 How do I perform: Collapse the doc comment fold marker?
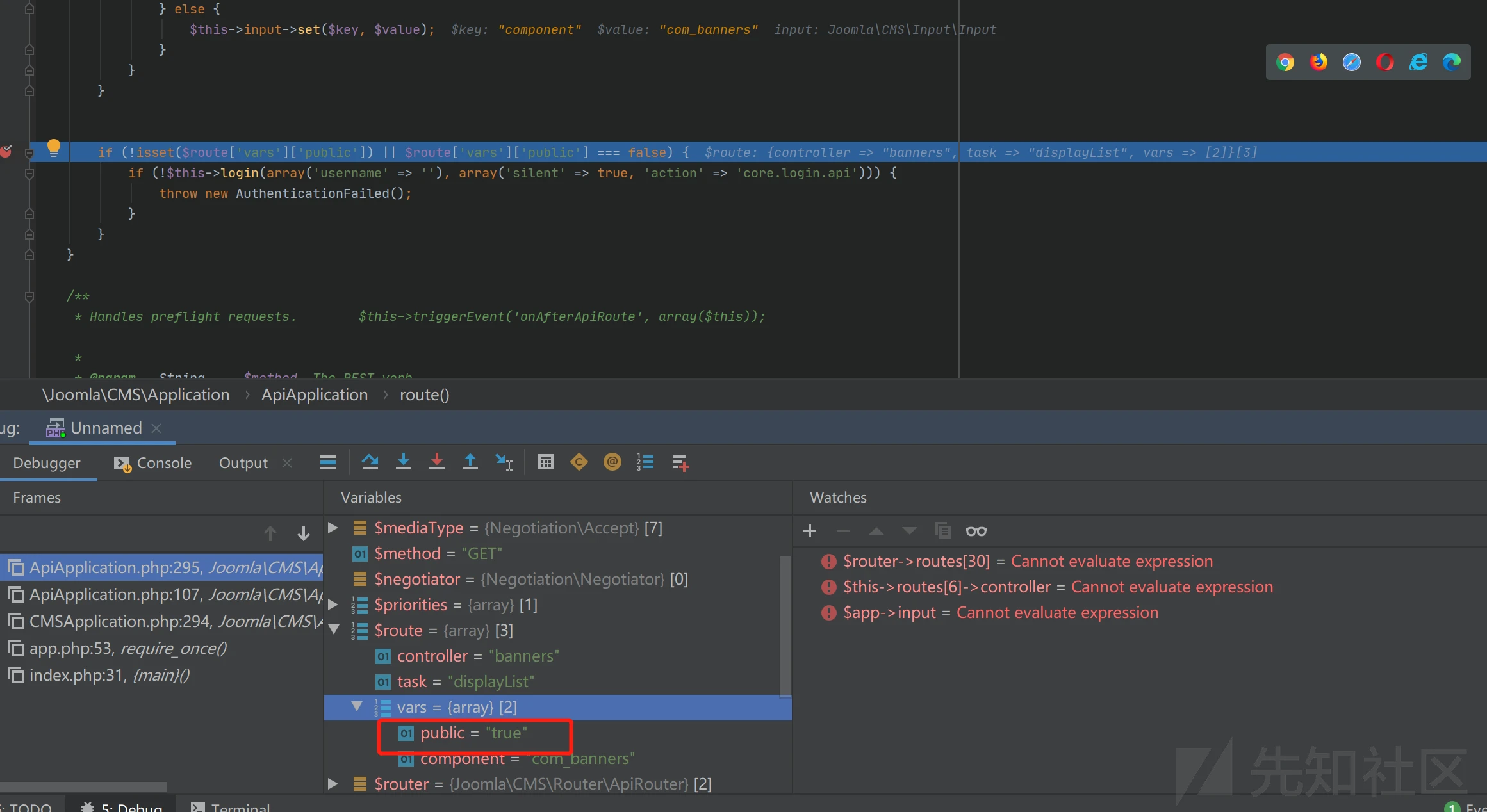pos(29,296)
